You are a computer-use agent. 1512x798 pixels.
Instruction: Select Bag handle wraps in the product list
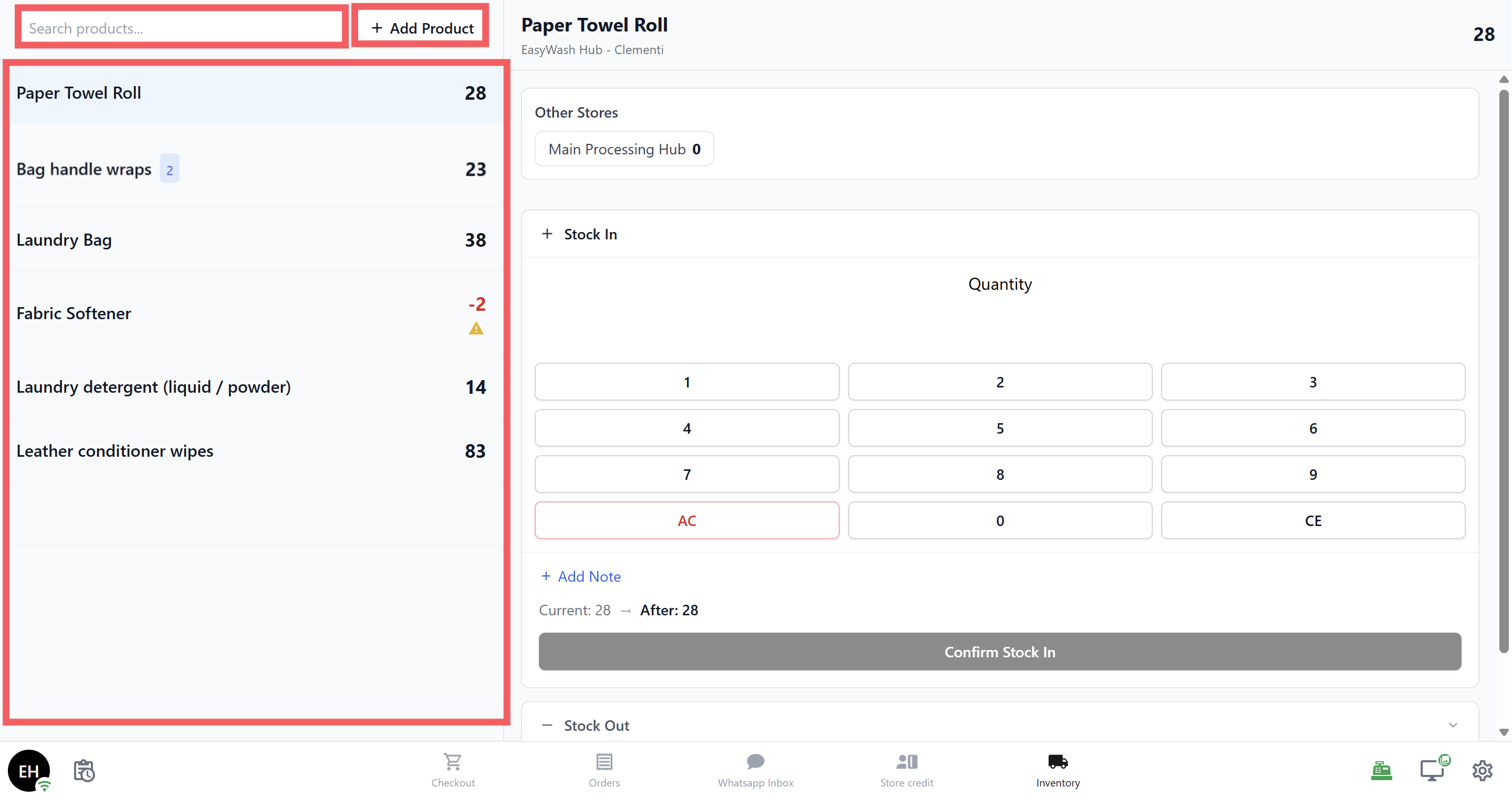[84, 169]
